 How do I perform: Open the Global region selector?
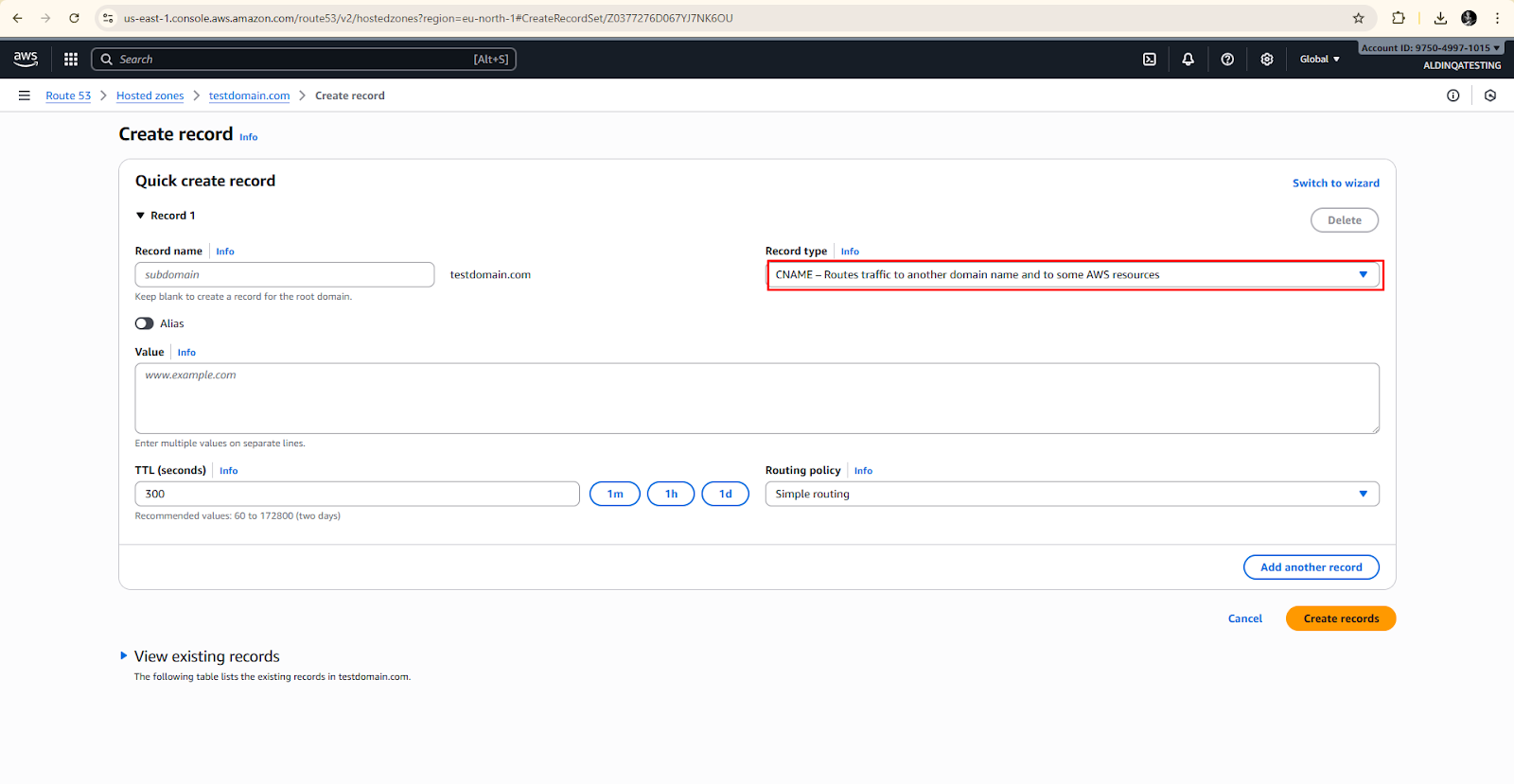click(1319, 59)
